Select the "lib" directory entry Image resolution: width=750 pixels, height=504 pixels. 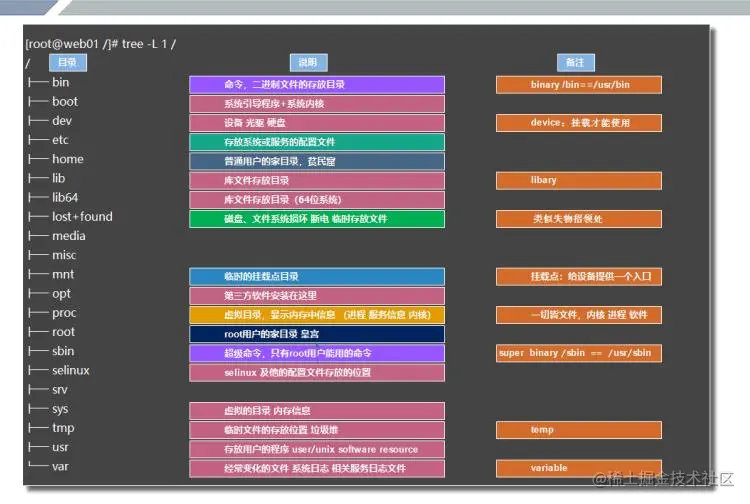(x=58, y=178)
